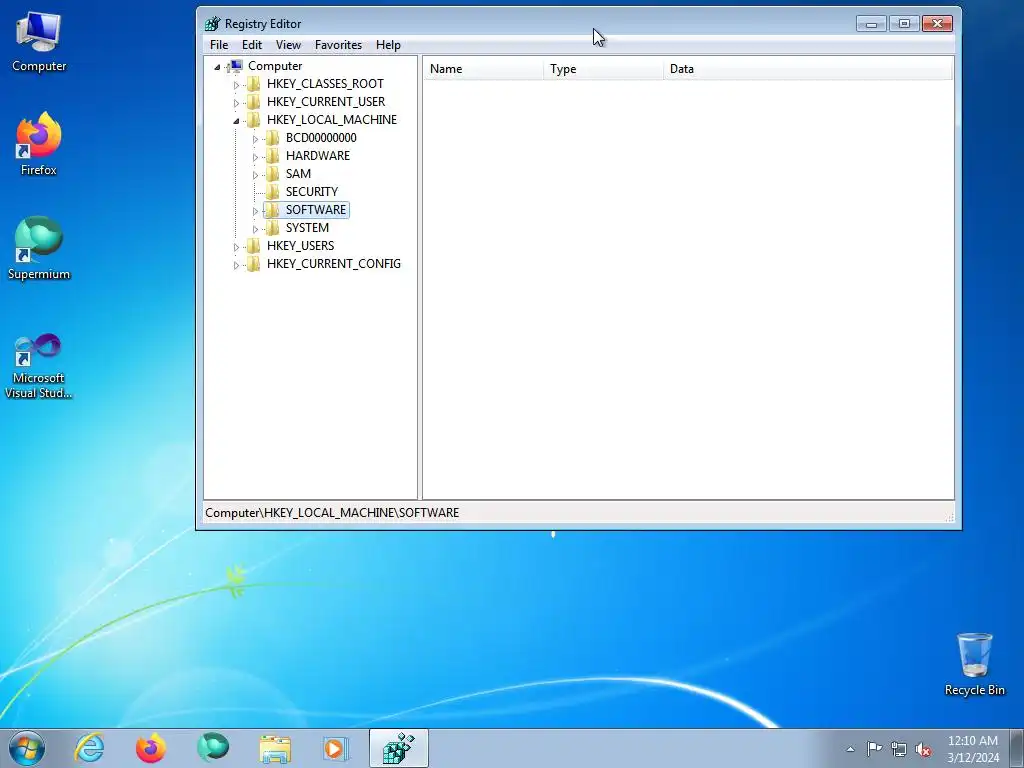1024x768 pixels.
Task: Click SOFTWARE folder icon
Action: tap(272, 210)
